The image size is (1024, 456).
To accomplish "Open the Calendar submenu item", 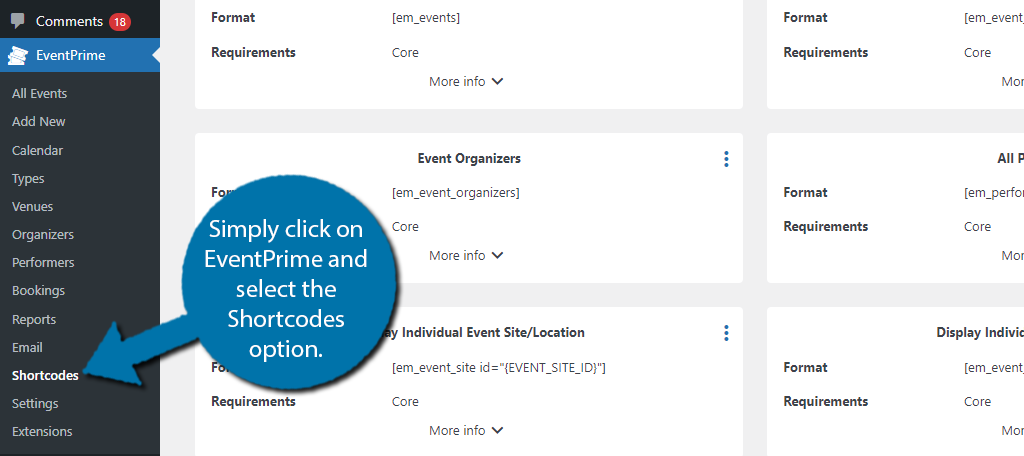I will click(37, 150).
